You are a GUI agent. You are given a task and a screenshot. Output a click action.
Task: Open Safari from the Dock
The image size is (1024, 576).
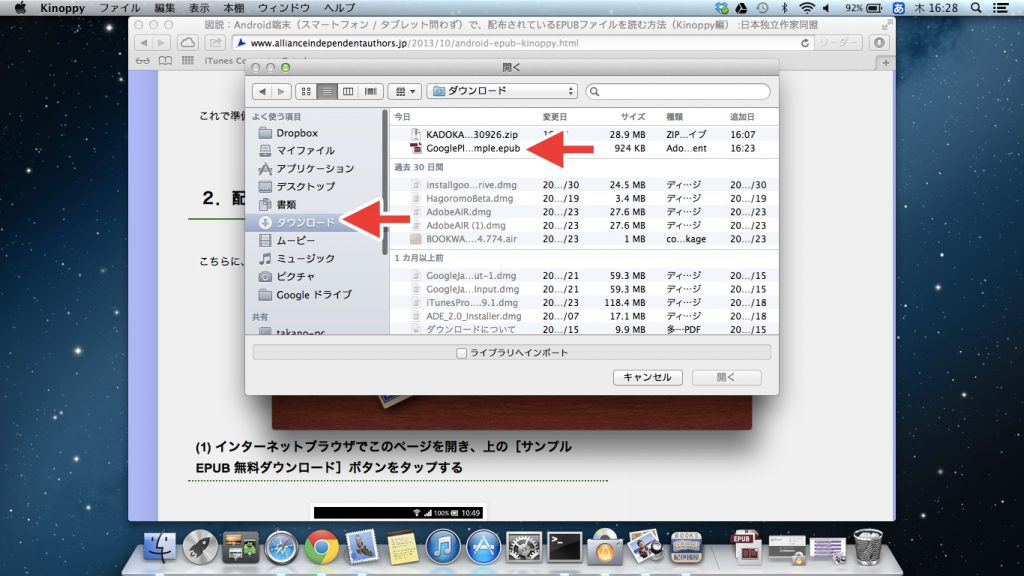click(281, 547)
